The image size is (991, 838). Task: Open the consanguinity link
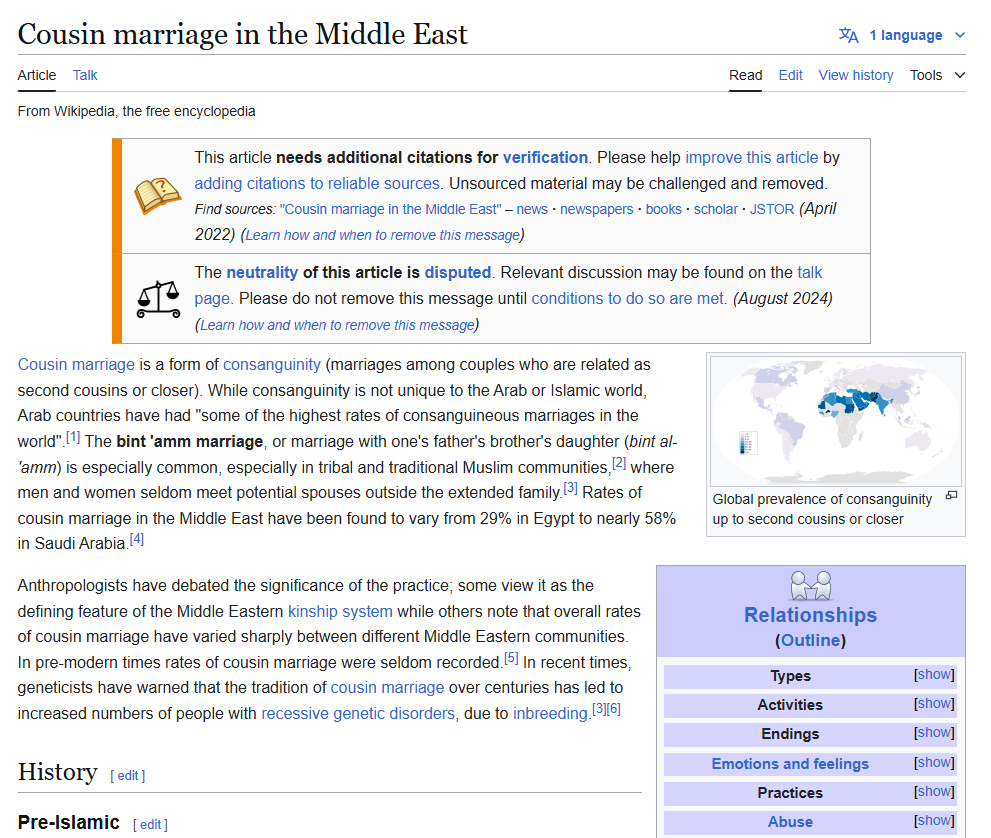(272, 365)
